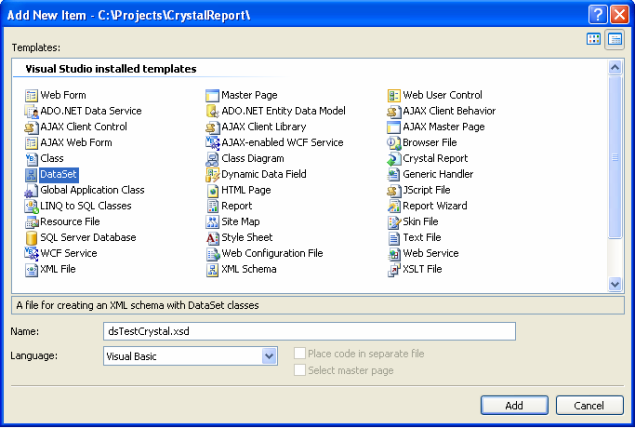Screen dimensions: 635x428
Task: Click the templates list scroll-up arrow
Action: tap(615, 69)
